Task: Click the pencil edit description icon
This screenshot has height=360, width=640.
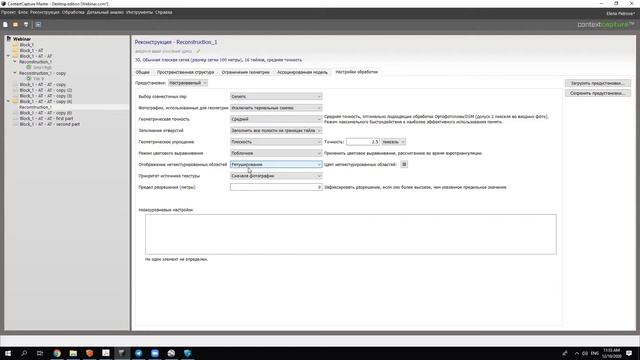Action: point(198,51)
